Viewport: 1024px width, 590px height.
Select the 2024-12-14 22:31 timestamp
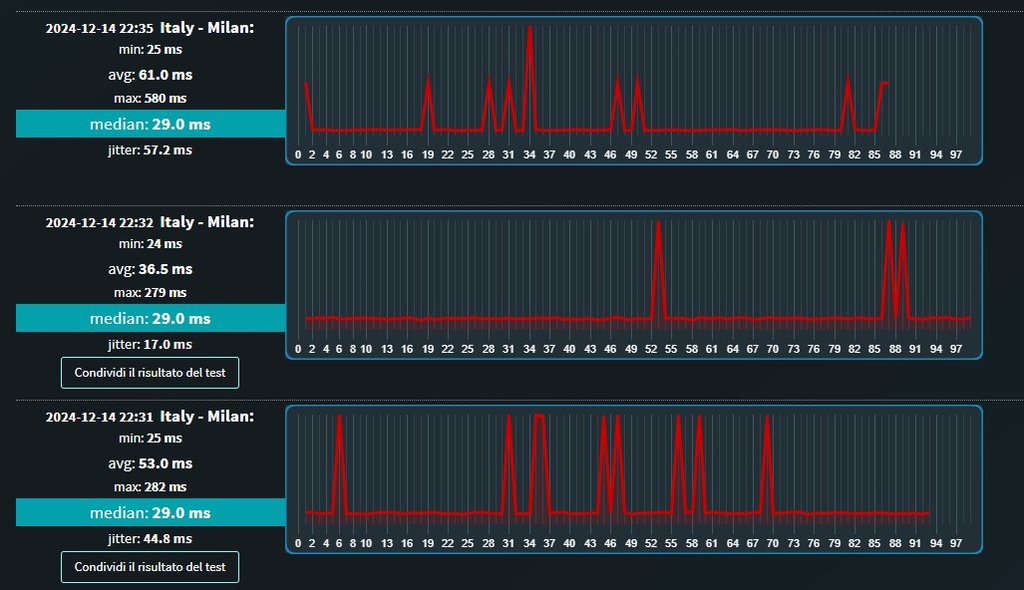[99, 417]
